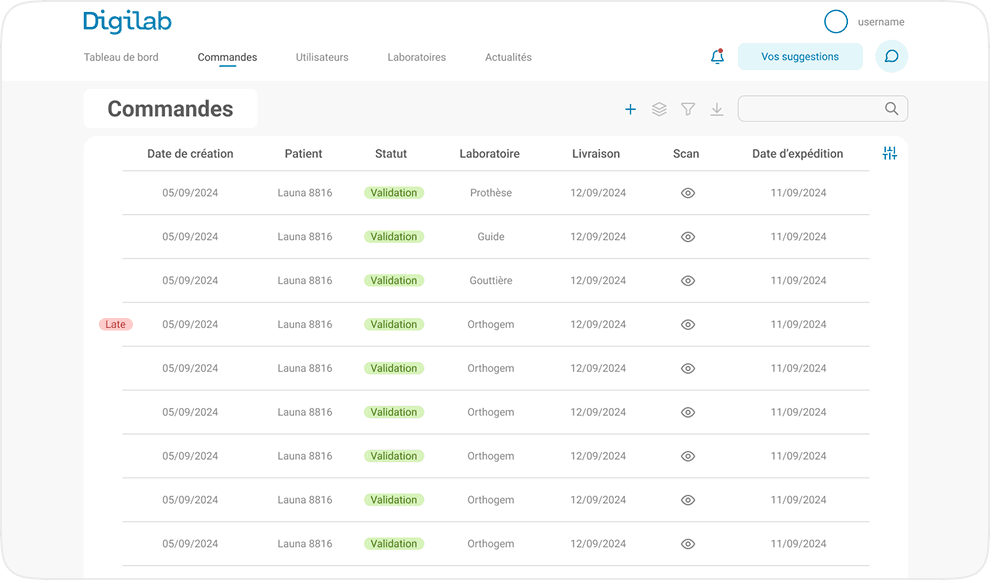Sort by Statut column header
Viewport: 990px width, 580px height.
pos(391,154)
